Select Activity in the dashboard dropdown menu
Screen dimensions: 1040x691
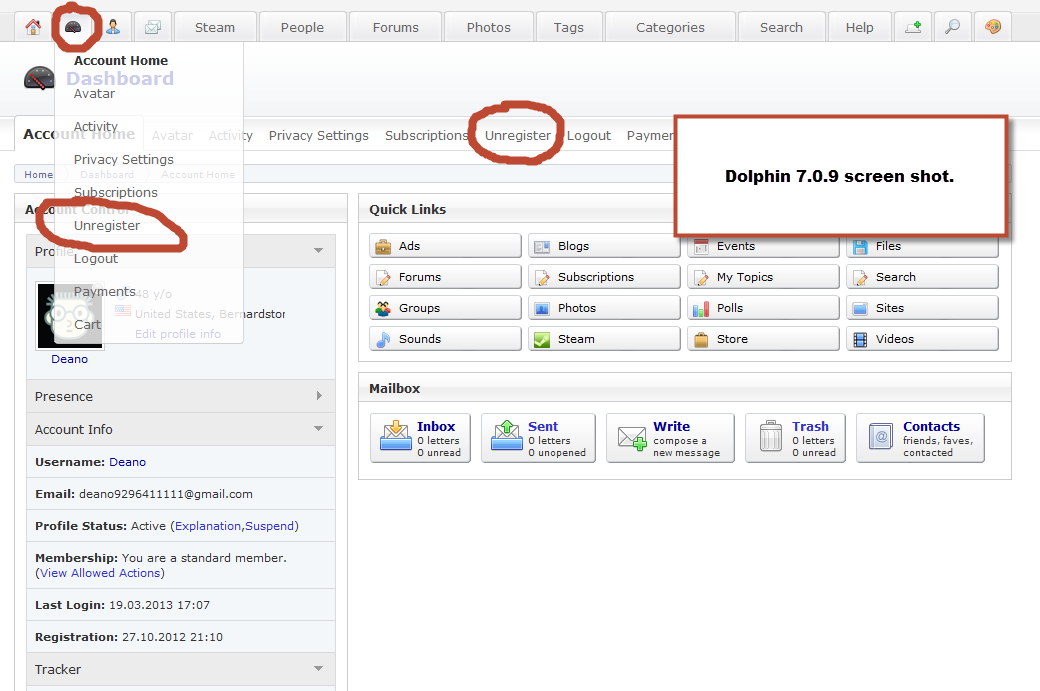click(96, 127)
